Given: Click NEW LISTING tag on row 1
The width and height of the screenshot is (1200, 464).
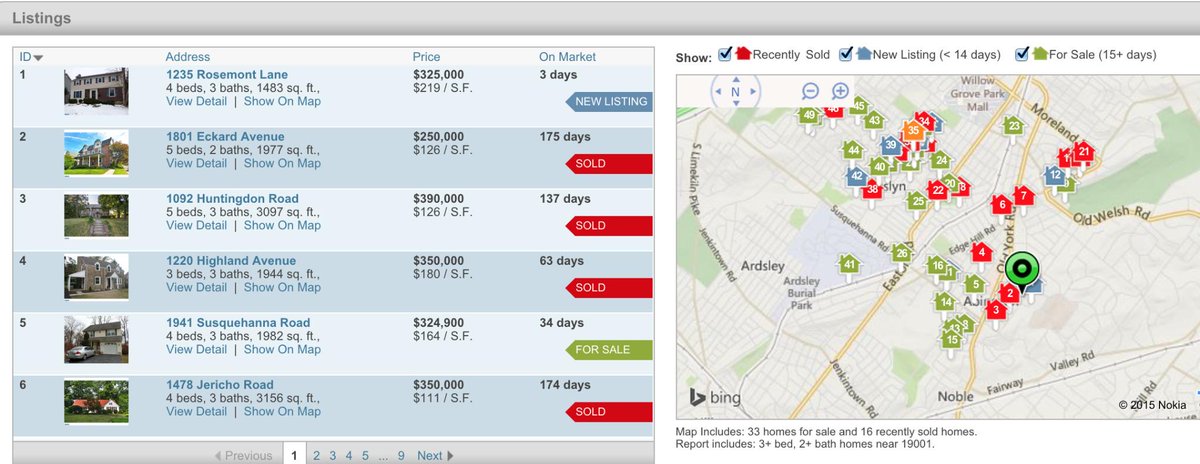Looking at the screenshot, I should click(609, 102).
